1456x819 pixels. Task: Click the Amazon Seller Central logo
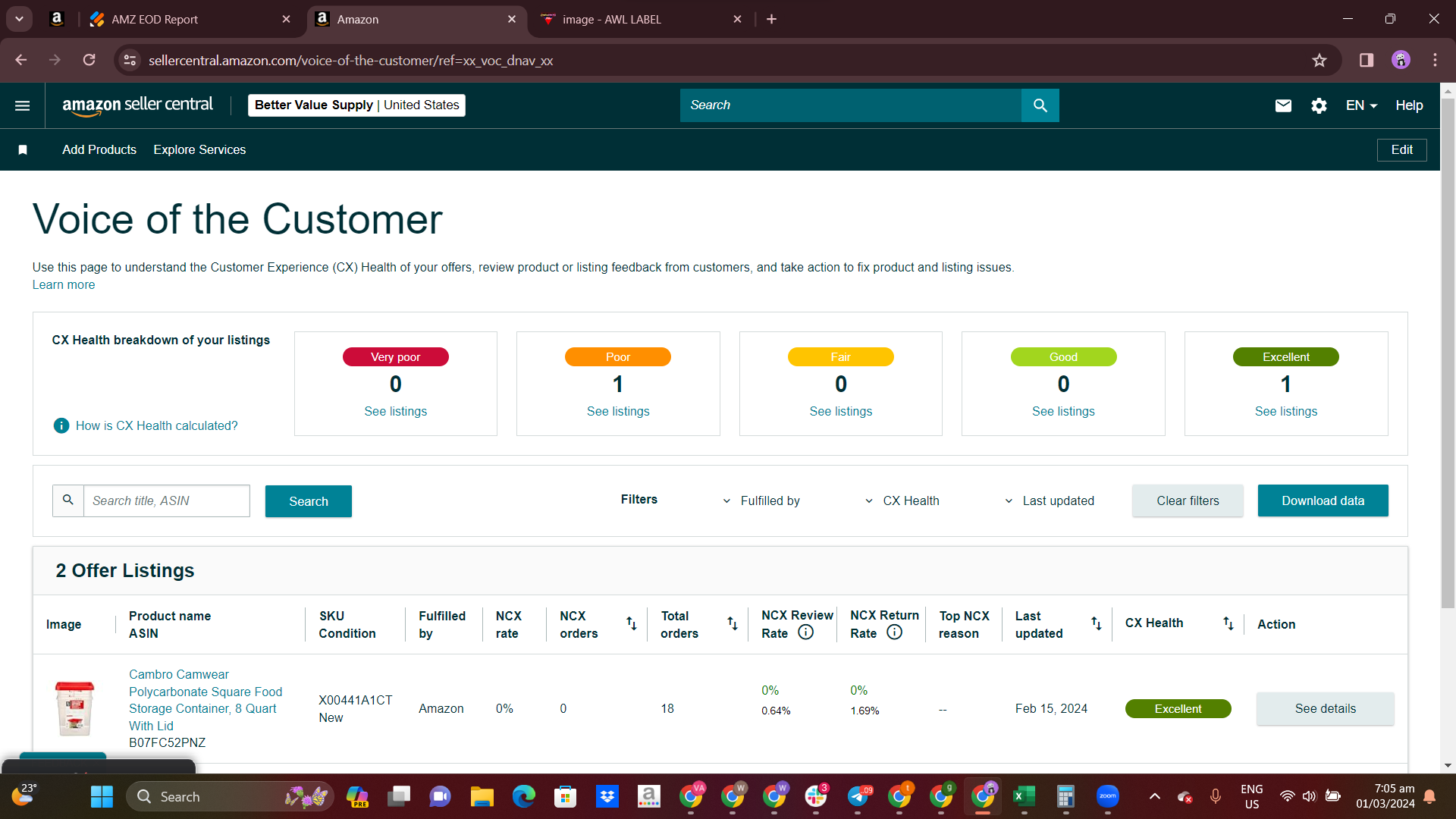pos(137,105)
